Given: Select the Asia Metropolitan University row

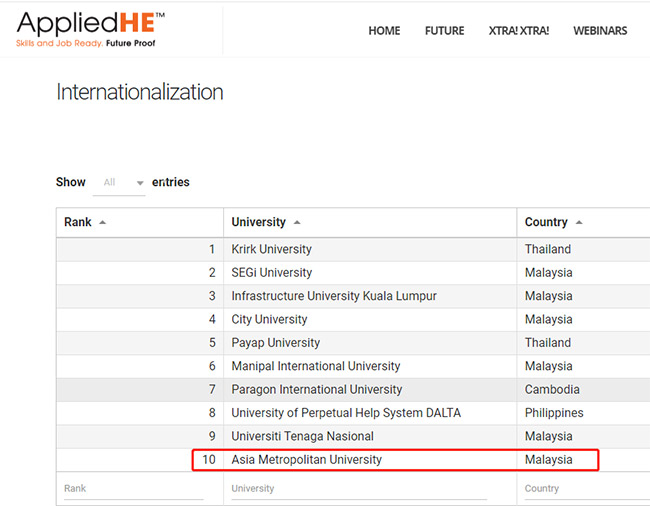Looking at the screenshot, I should pos(353,460).
